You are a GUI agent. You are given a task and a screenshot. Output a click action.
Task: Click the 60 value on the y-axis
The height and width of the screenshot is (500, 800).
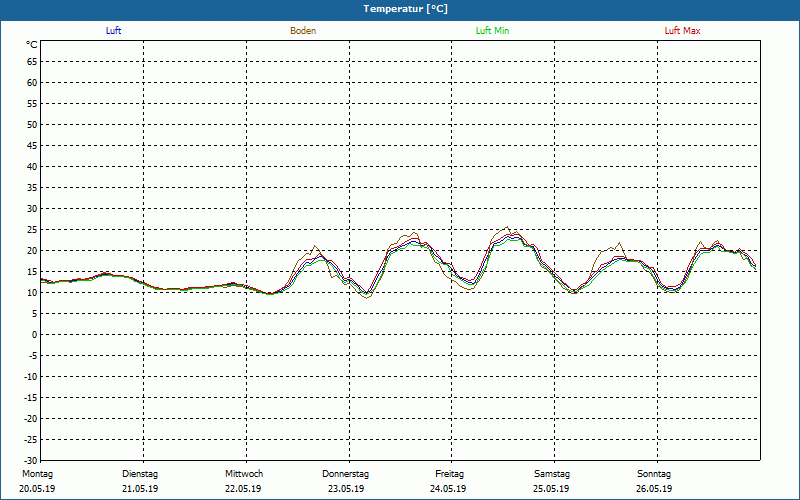pyautogui.click(x=32, y=83)
